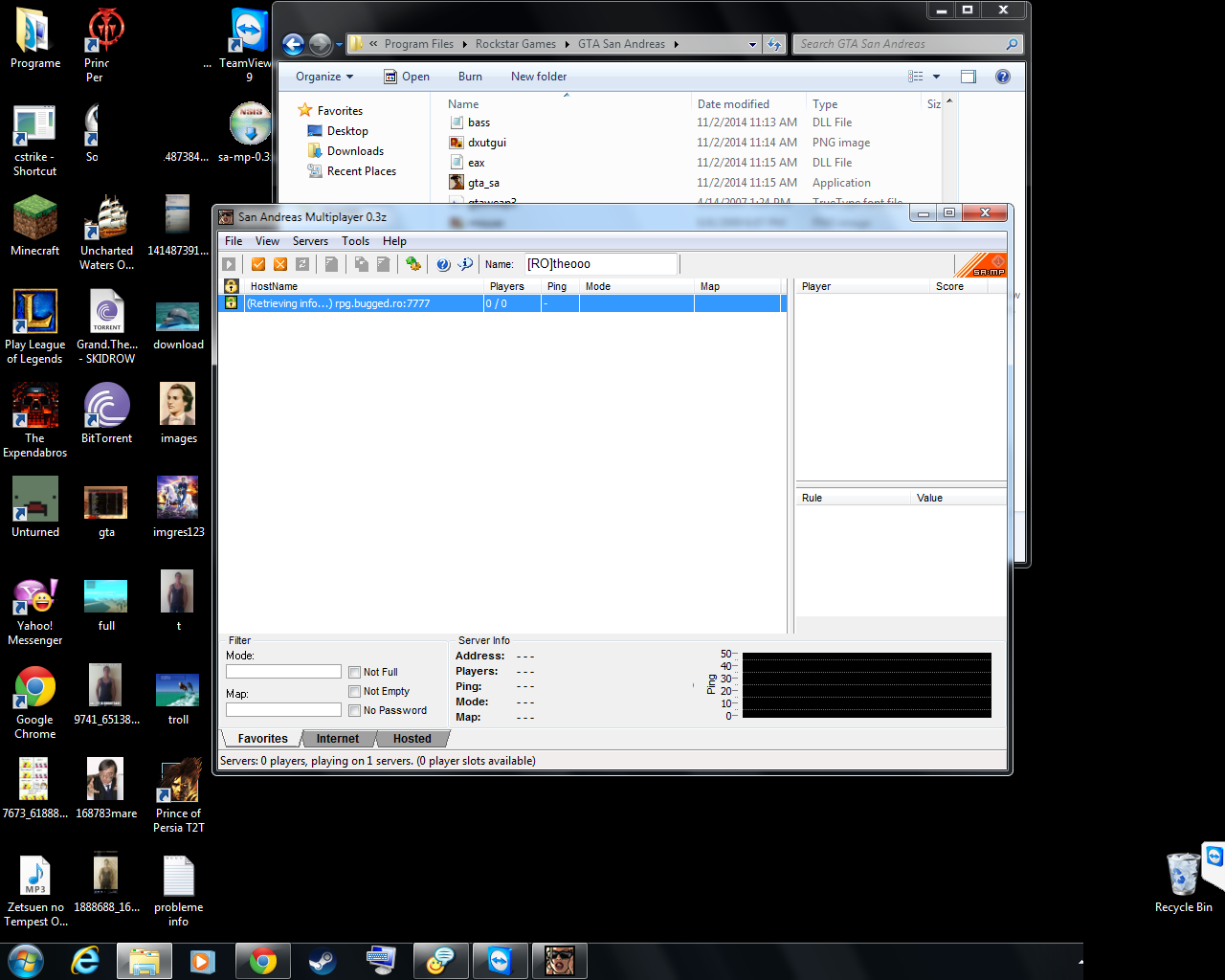Open the SA-MP Settings gear icon
The width and height of the screenshot is (1225, 980).
point(412,264)
